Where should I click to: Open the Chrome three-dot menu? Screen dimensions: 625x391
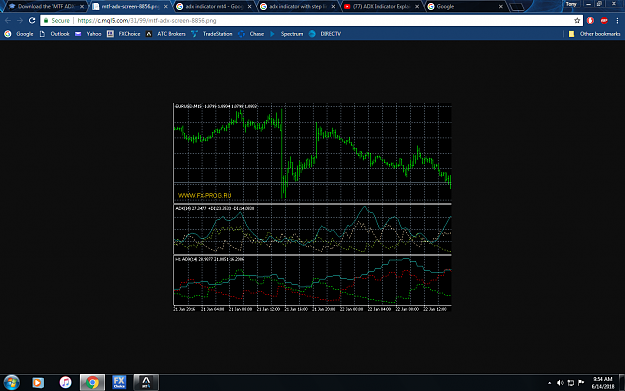click(617, 20)
